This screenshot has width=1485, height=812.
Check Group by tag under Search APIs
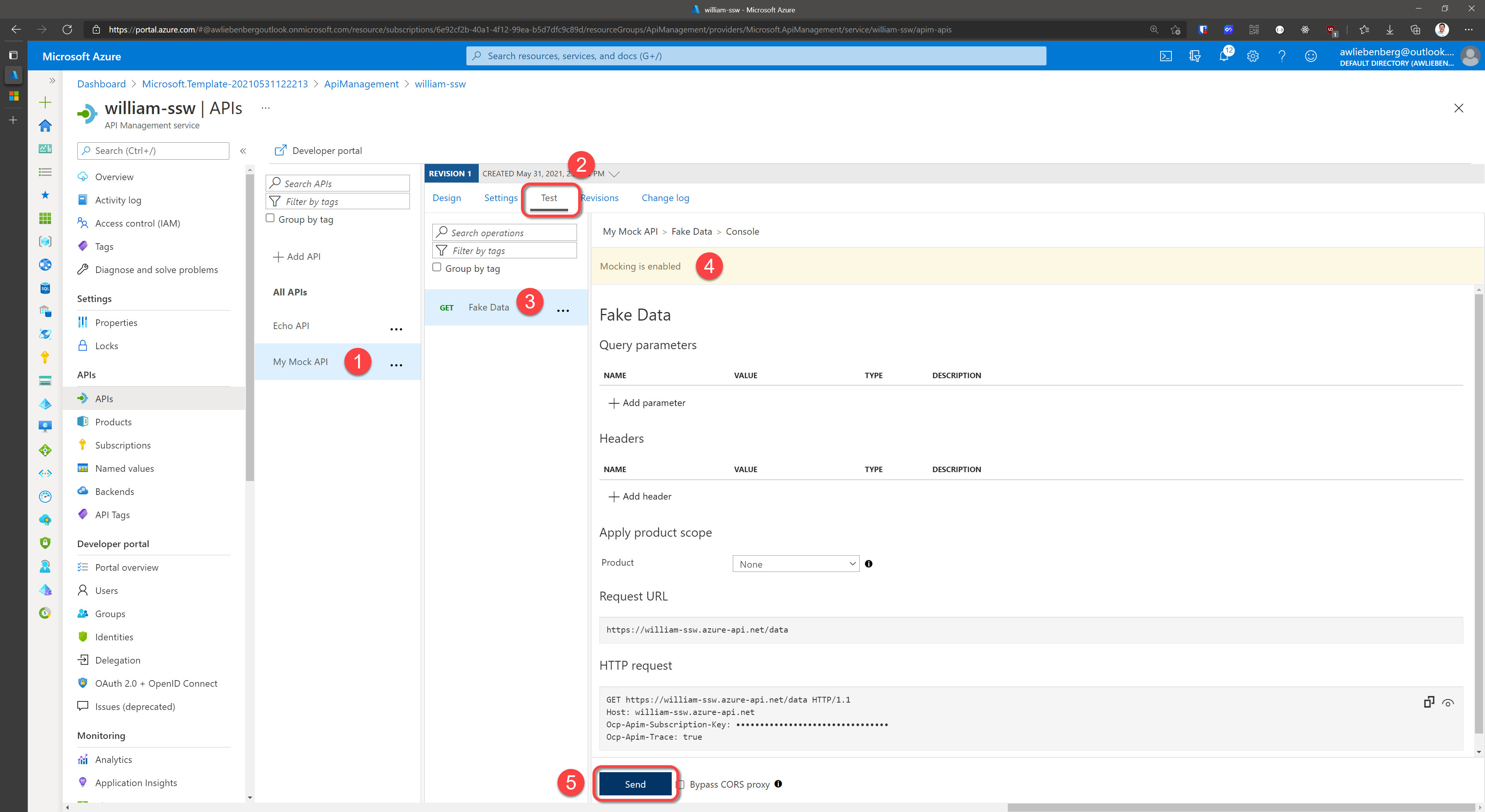[270, 218]
